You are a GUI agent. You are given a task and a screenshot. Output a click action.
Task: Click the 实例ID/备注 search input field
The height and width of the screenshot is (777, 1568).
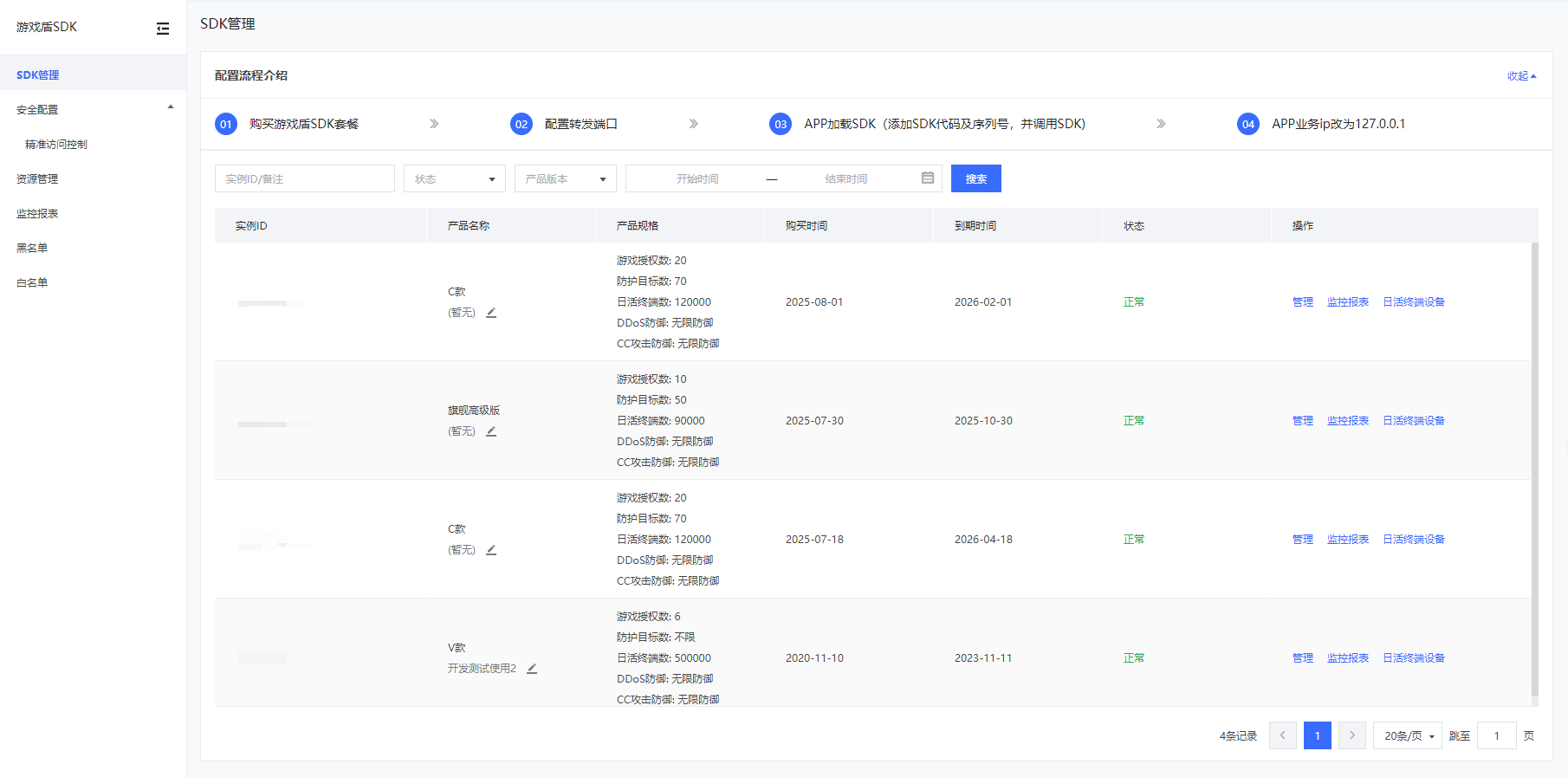pos(304,178)
